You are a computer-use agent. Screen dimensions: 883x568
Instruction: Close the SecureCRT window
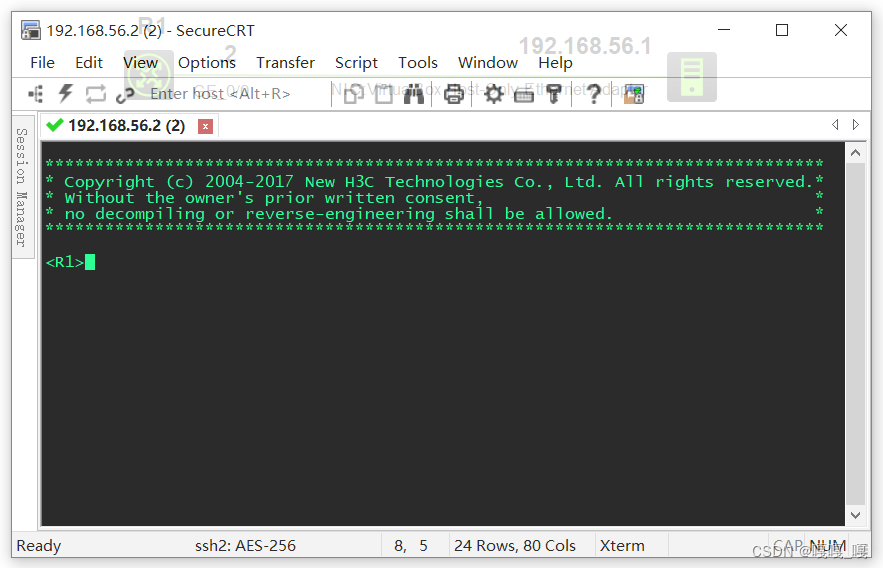(x=841, y=30)
